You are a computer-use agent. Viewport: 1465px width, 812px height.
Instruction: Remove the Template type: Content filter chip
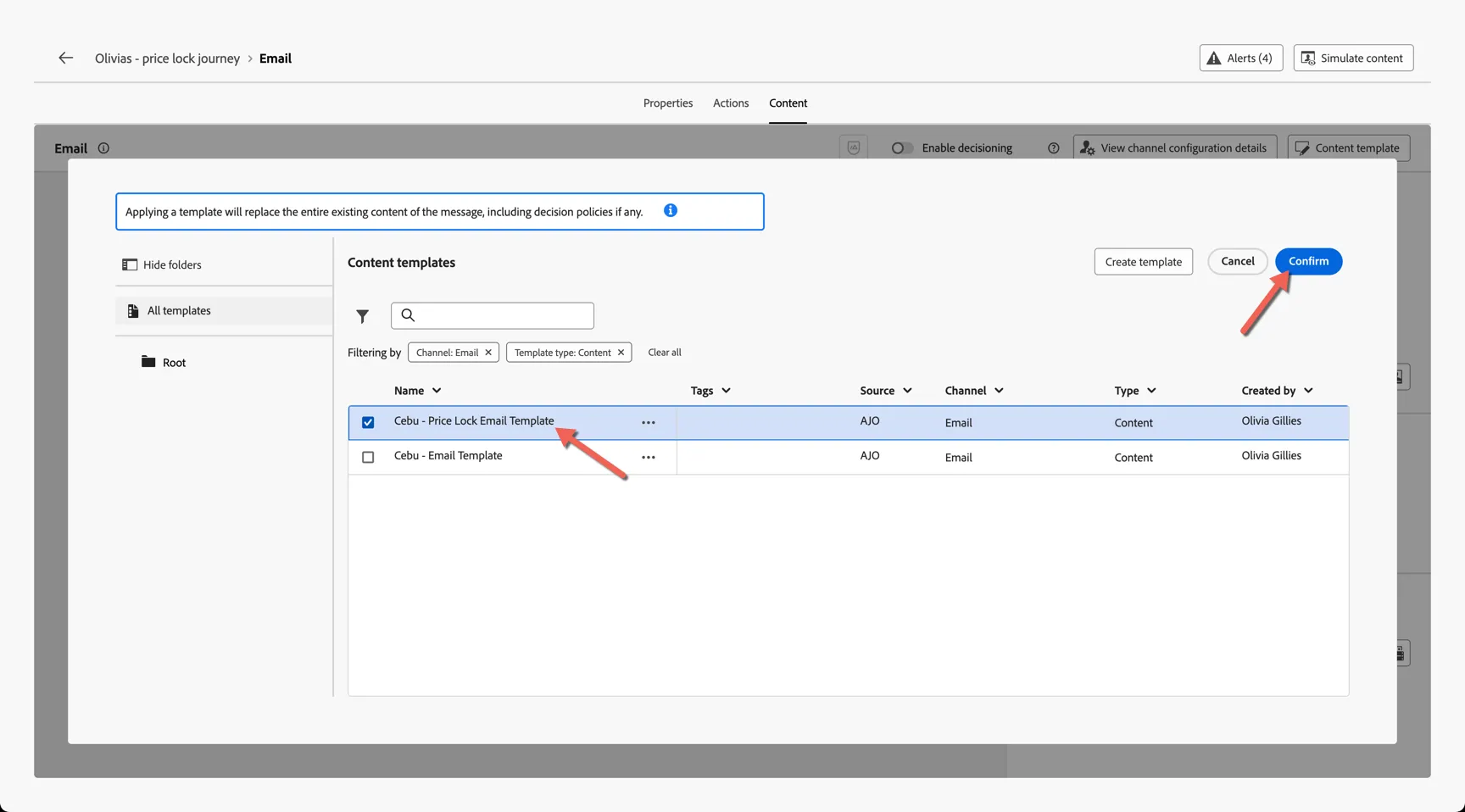pos(621,353)
